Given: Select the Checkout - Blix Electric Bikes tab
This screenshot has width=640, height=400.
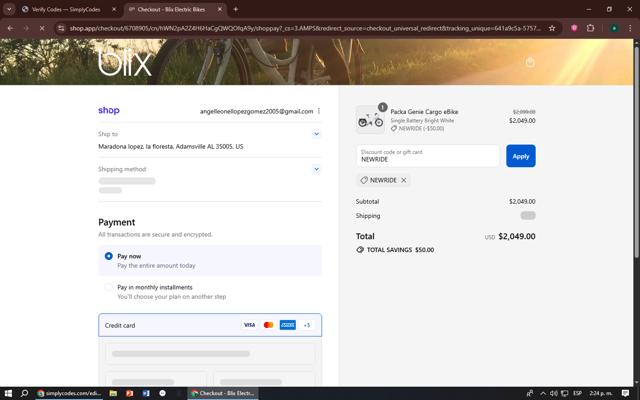Looking at the screenshot, I should tap(171, 9).
